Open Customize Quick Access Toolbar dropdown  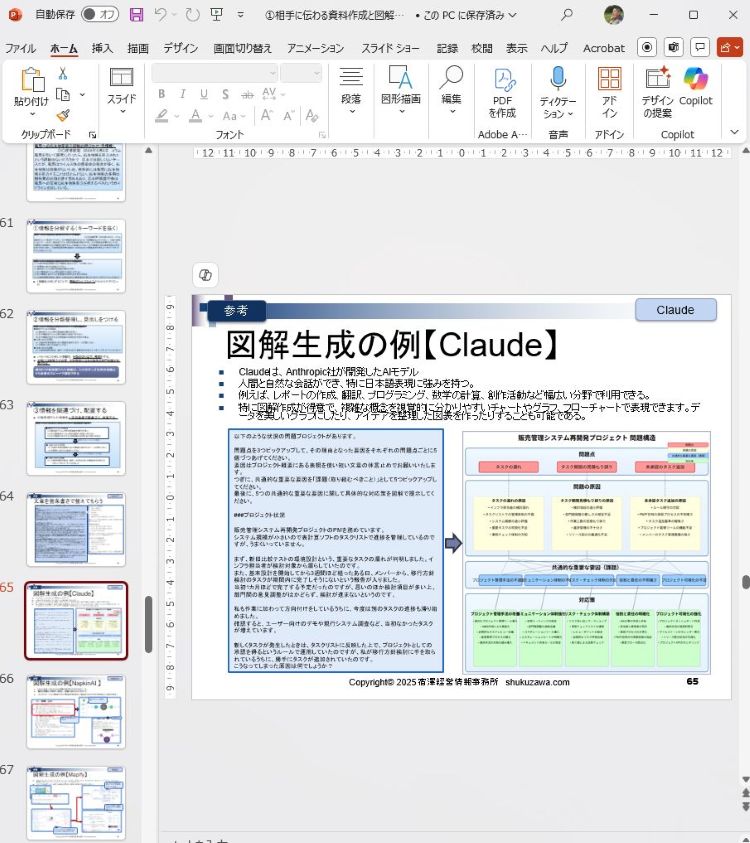pos(240,15)
